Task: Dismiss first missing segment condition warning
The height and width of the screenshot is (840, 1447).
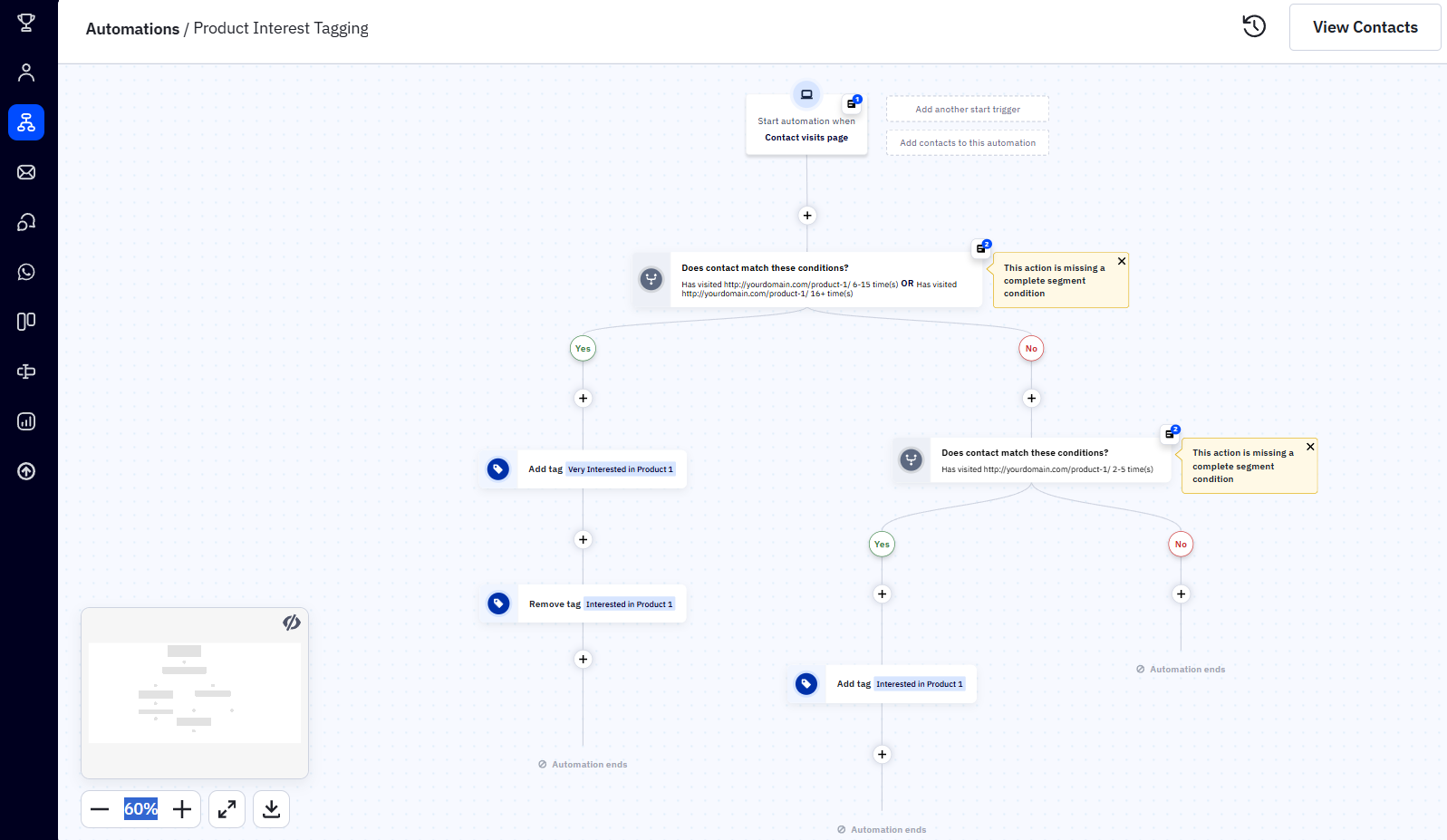Action: pos(1122,261)
